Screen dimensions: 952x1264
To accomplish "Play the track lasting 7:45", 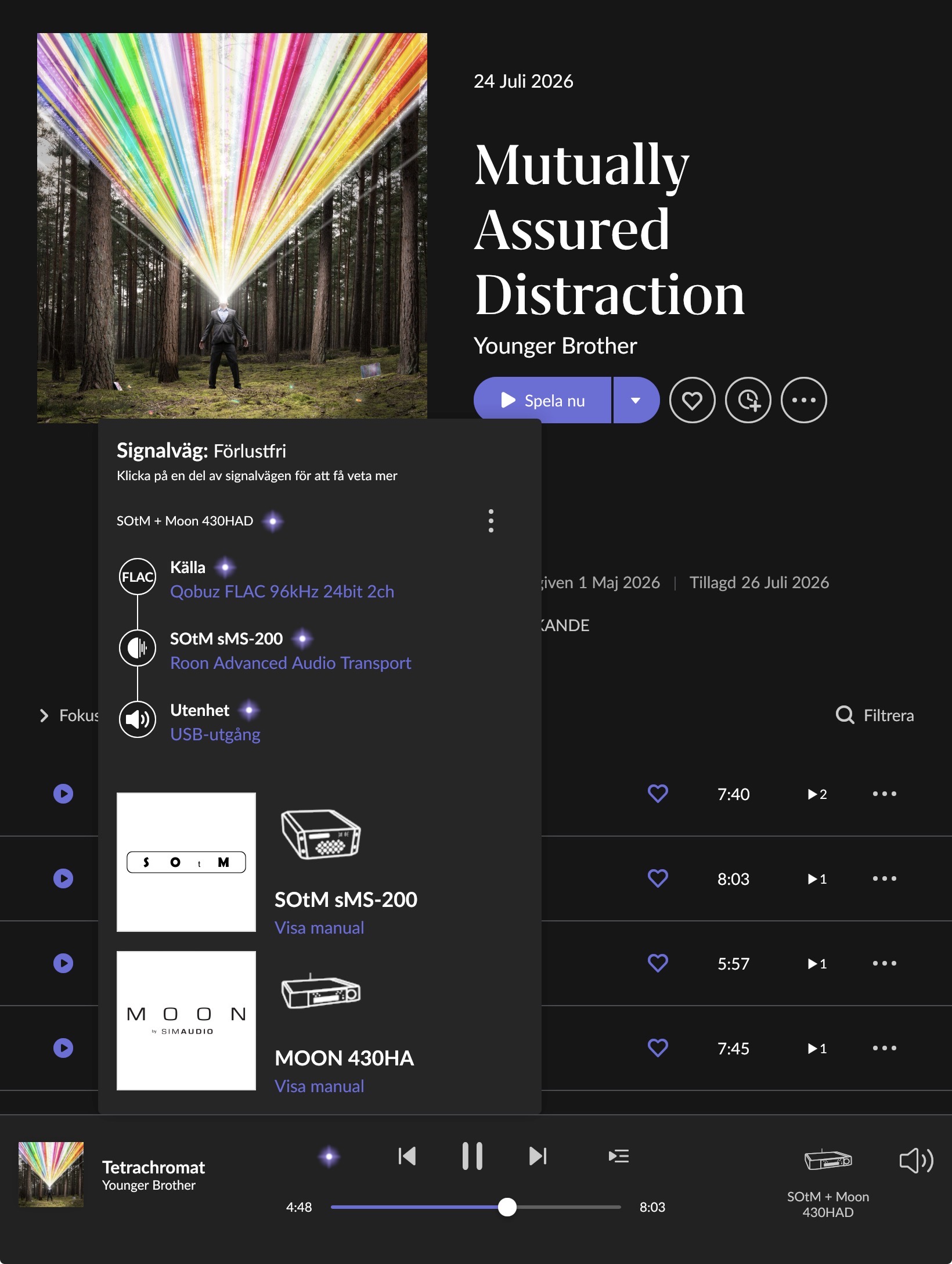I will (x=63, y=1048).
